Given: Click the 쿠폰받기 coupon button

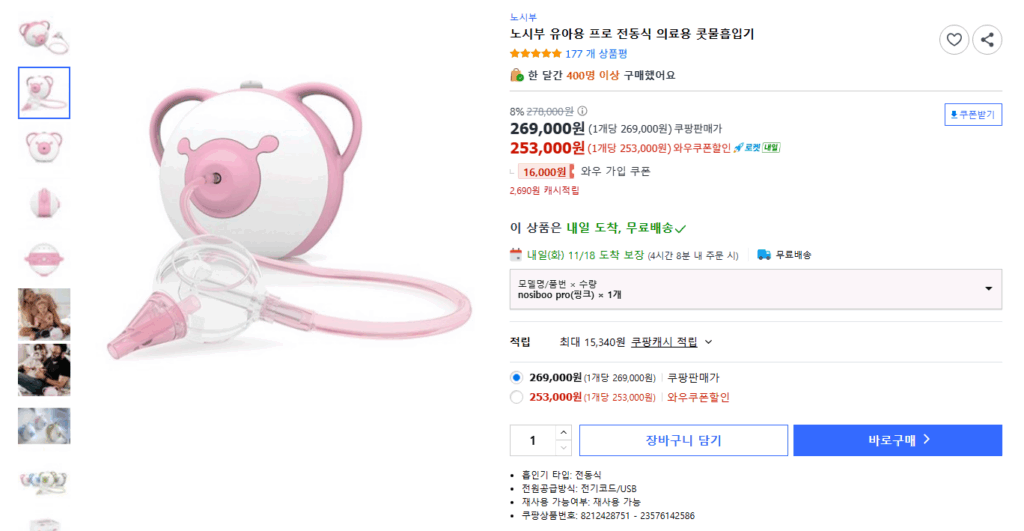Looking at the screenshot, I should (973, 115).
